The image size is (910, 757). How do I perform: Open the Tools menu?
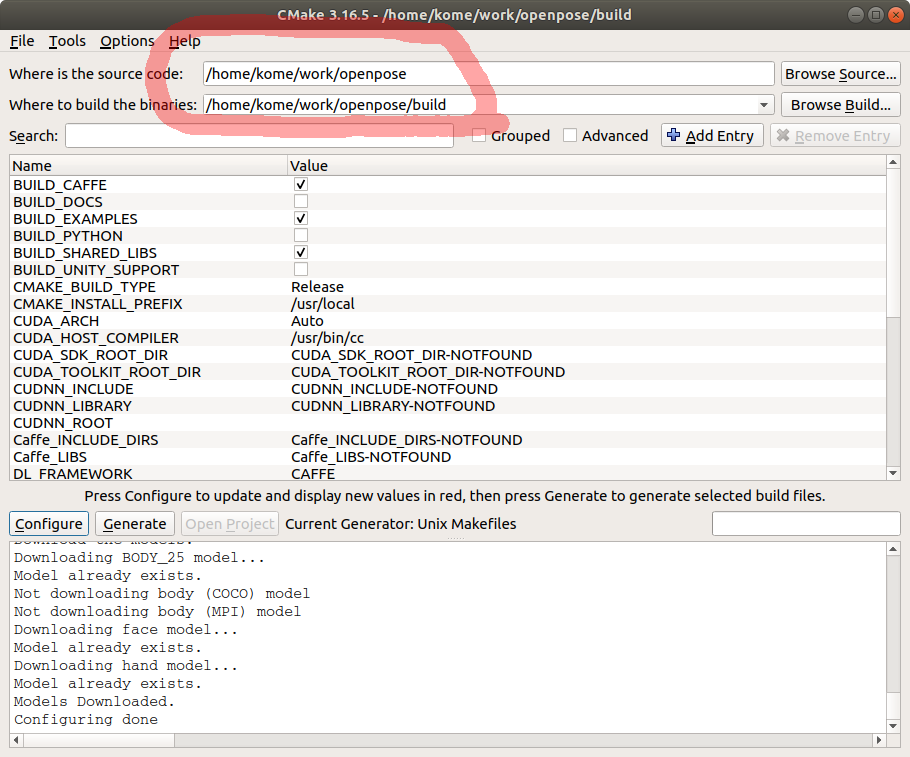tap(66, 41)
